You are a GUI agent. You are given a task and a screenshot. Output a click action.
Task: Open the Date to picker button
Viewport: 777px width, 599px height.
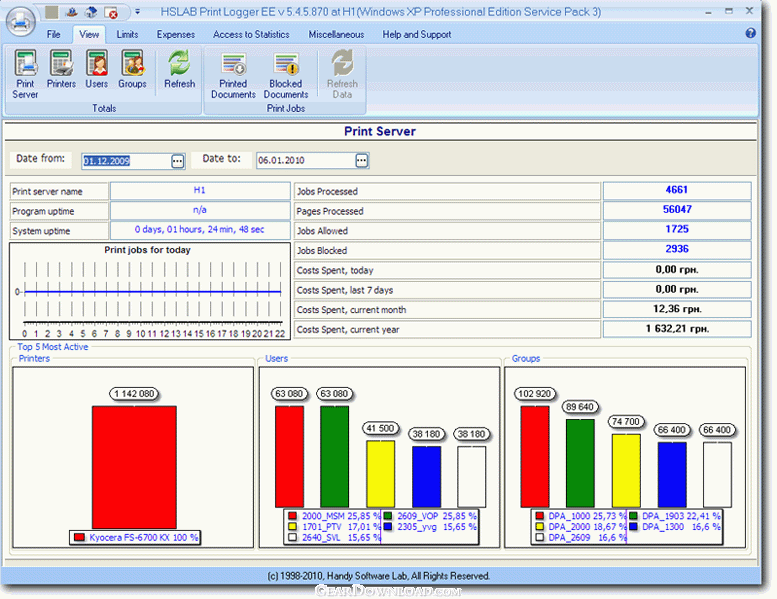click(x=362, y=160)
